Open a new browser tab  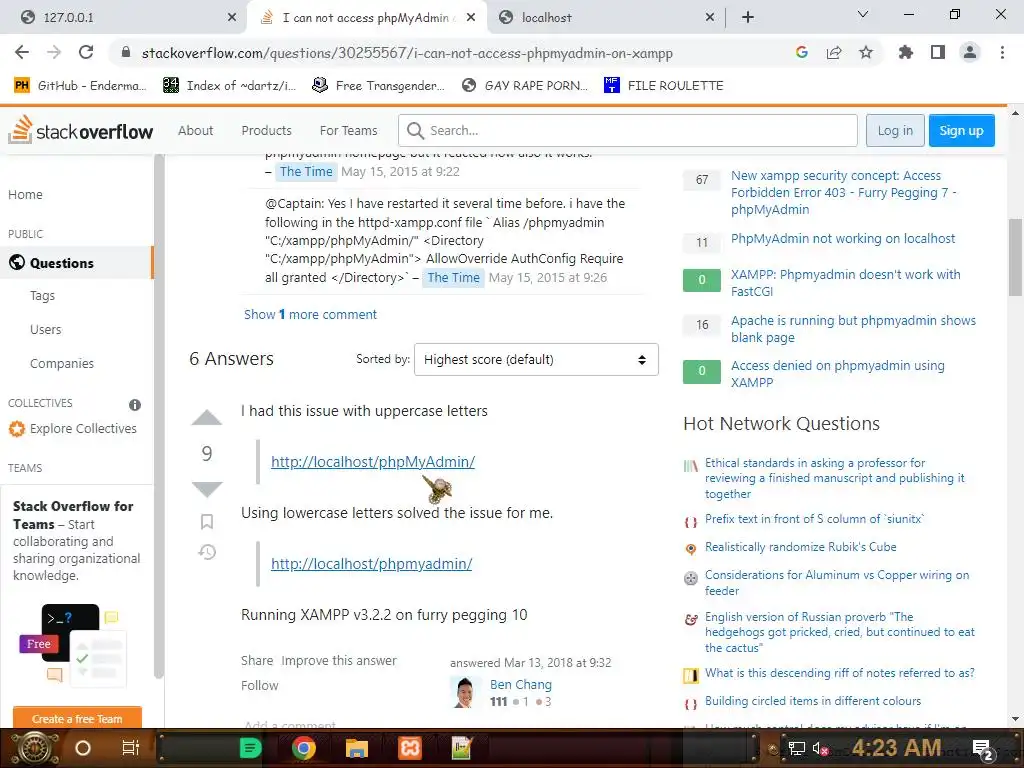coord(748,17)
